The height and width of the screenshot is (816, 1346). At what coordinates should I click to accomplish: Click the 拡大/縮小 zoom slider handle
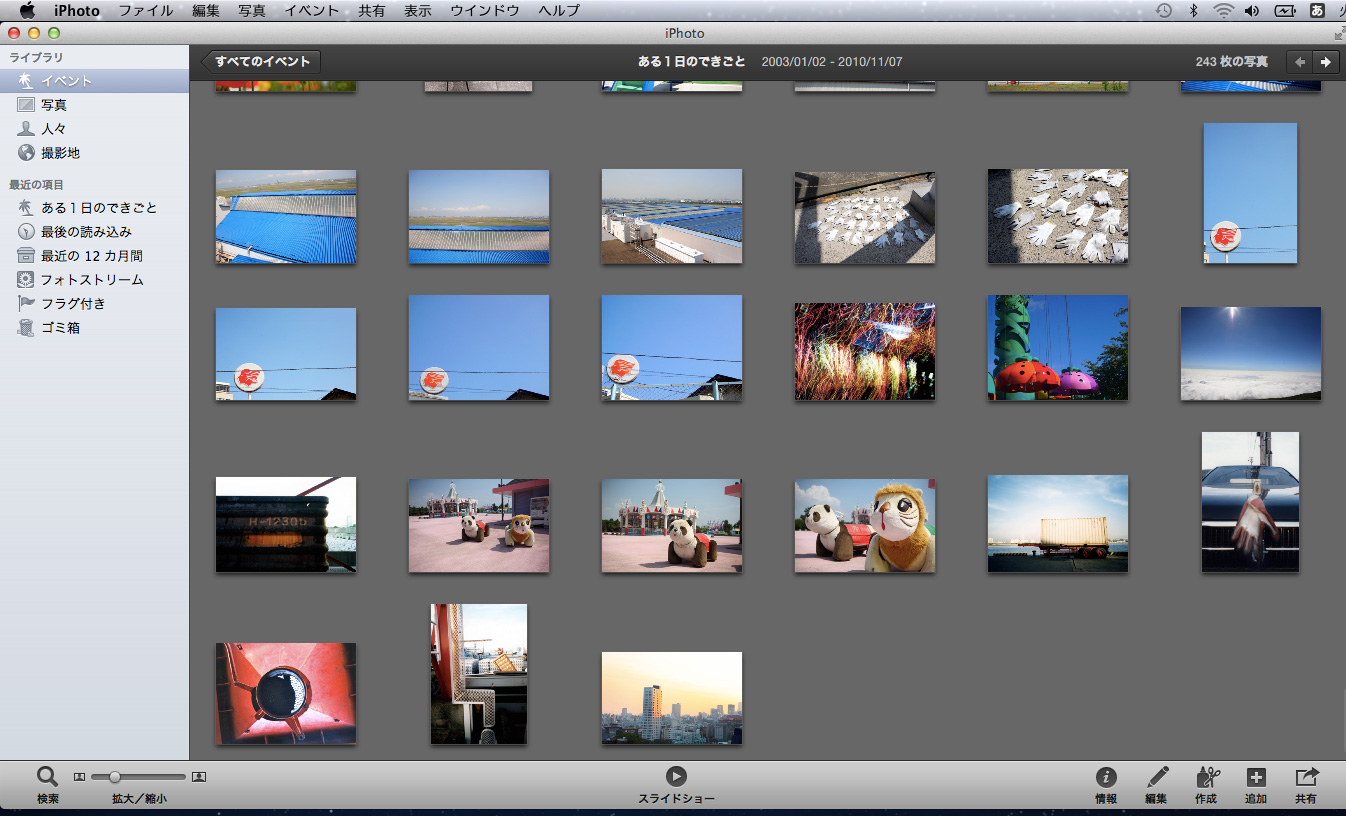115,777
